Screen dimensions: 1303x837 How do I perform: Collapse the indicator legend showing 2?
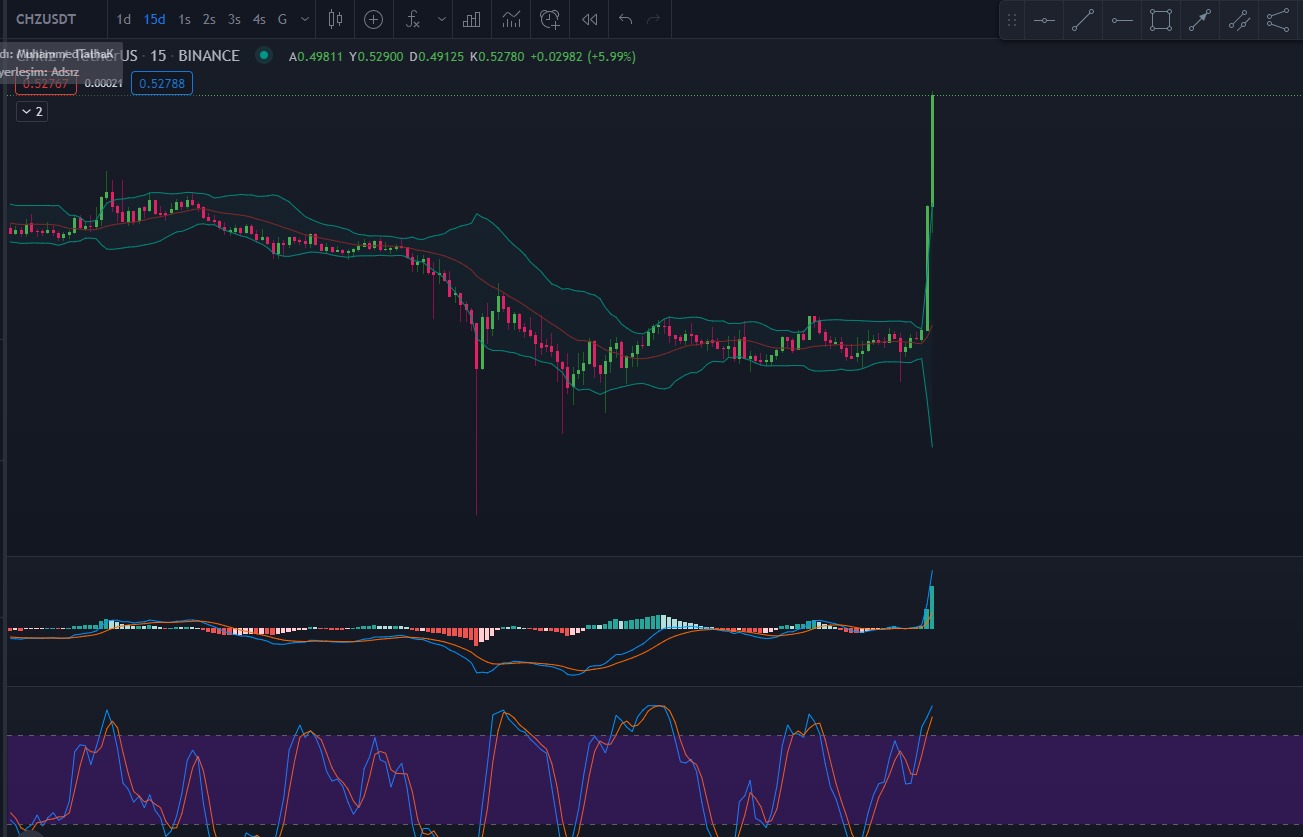(32, 112)
